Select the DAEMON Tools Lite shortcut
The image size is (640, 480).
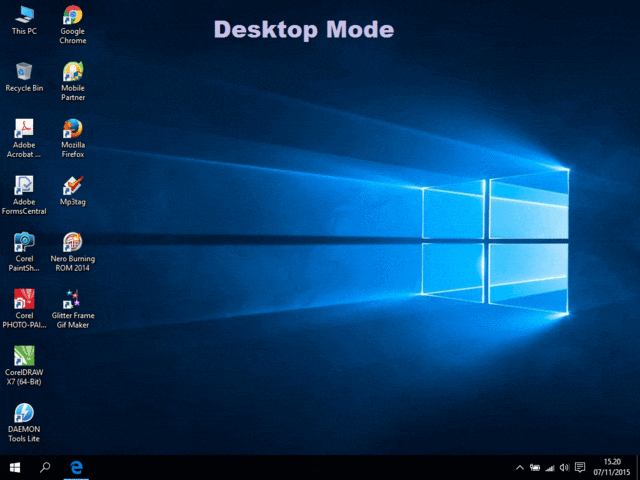[24, 422]
